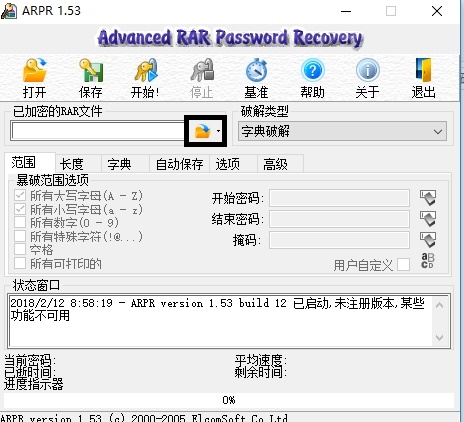Start recovery with the 开始! icon
Image resolution: width=464 pixels, height=422 pixels.
click(146, 71)
